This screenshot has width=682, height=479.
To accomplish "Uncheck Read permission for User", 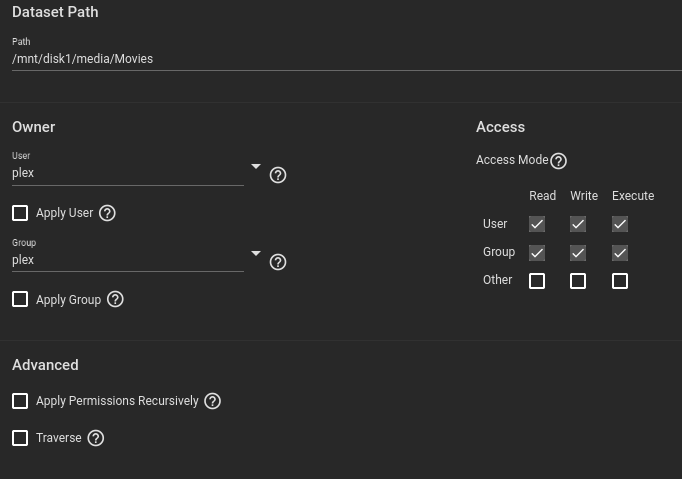I will coord(537,224).
